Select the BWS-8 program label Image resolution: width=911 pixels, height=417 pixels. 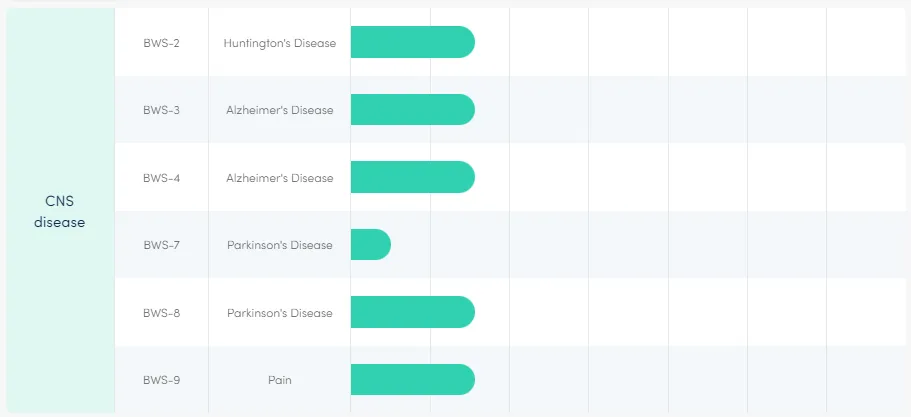point(161,313)
